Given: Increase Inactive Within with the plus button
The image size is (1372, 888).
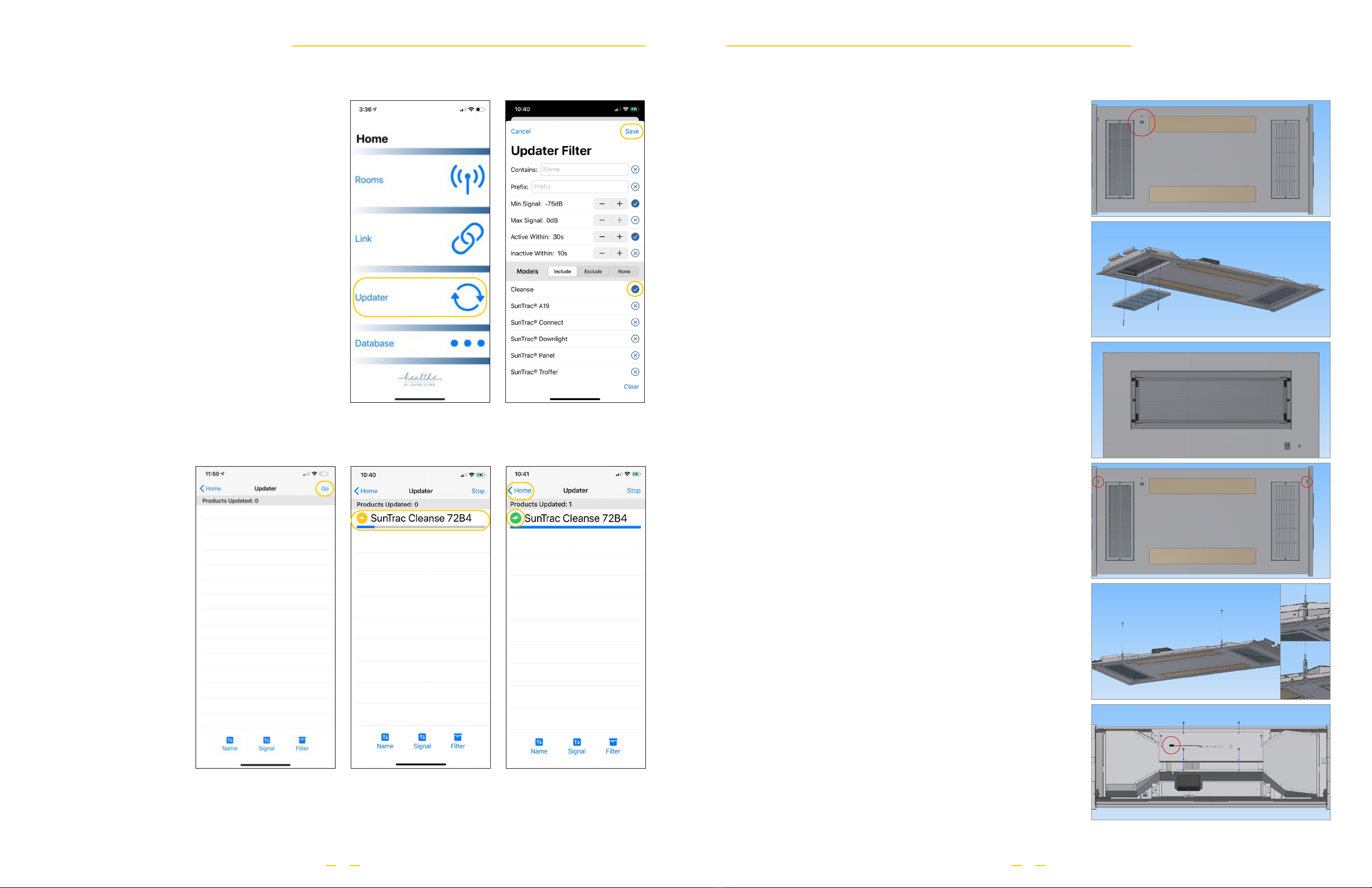Looking at the screenshot, I should (619, 253).
